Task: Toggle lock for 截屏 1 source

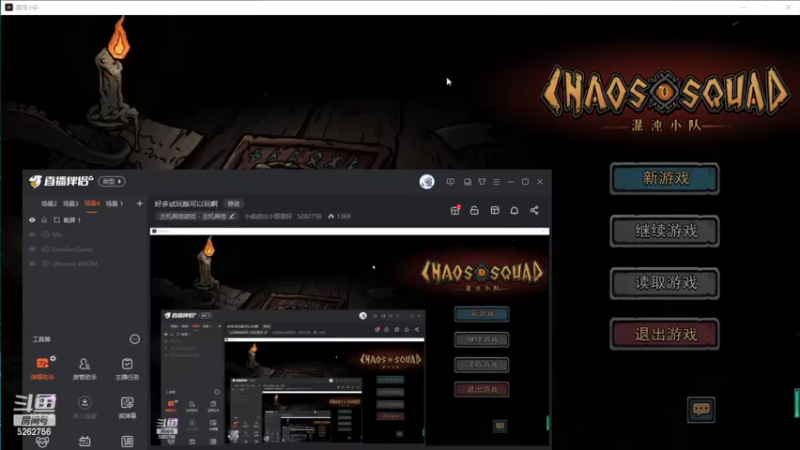Action: point(44,220)
